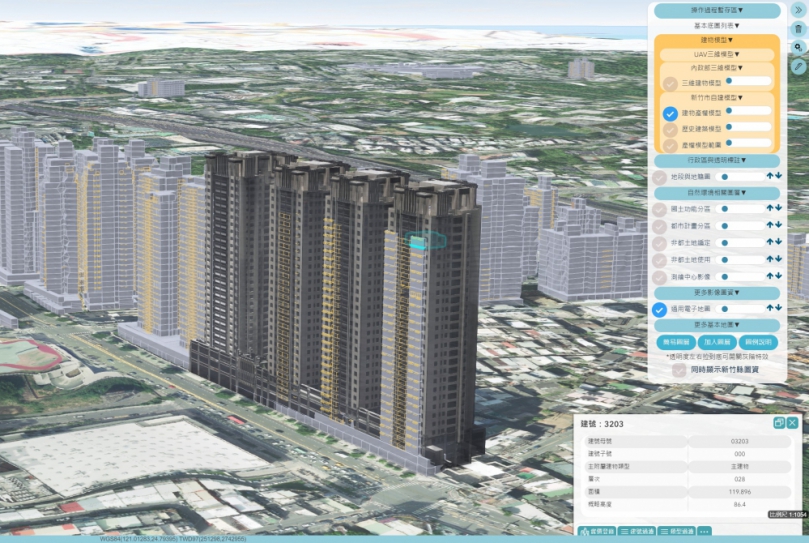Viewport: 809px width, 543px height.
Task: Open the gear settings icon in sidebar
Action: click(798, 47)
